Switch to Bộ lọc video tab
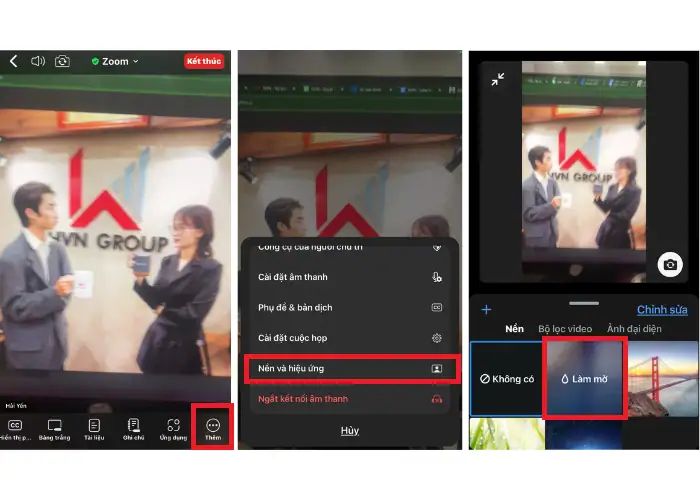 (565, 328)
